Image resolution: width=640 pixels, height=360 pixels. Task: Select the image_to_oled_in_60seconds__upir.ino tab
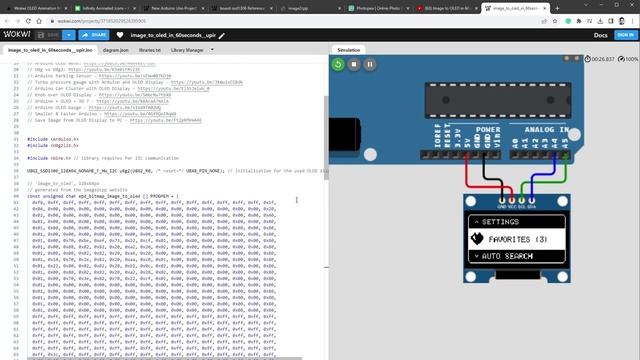pos(50,50)
